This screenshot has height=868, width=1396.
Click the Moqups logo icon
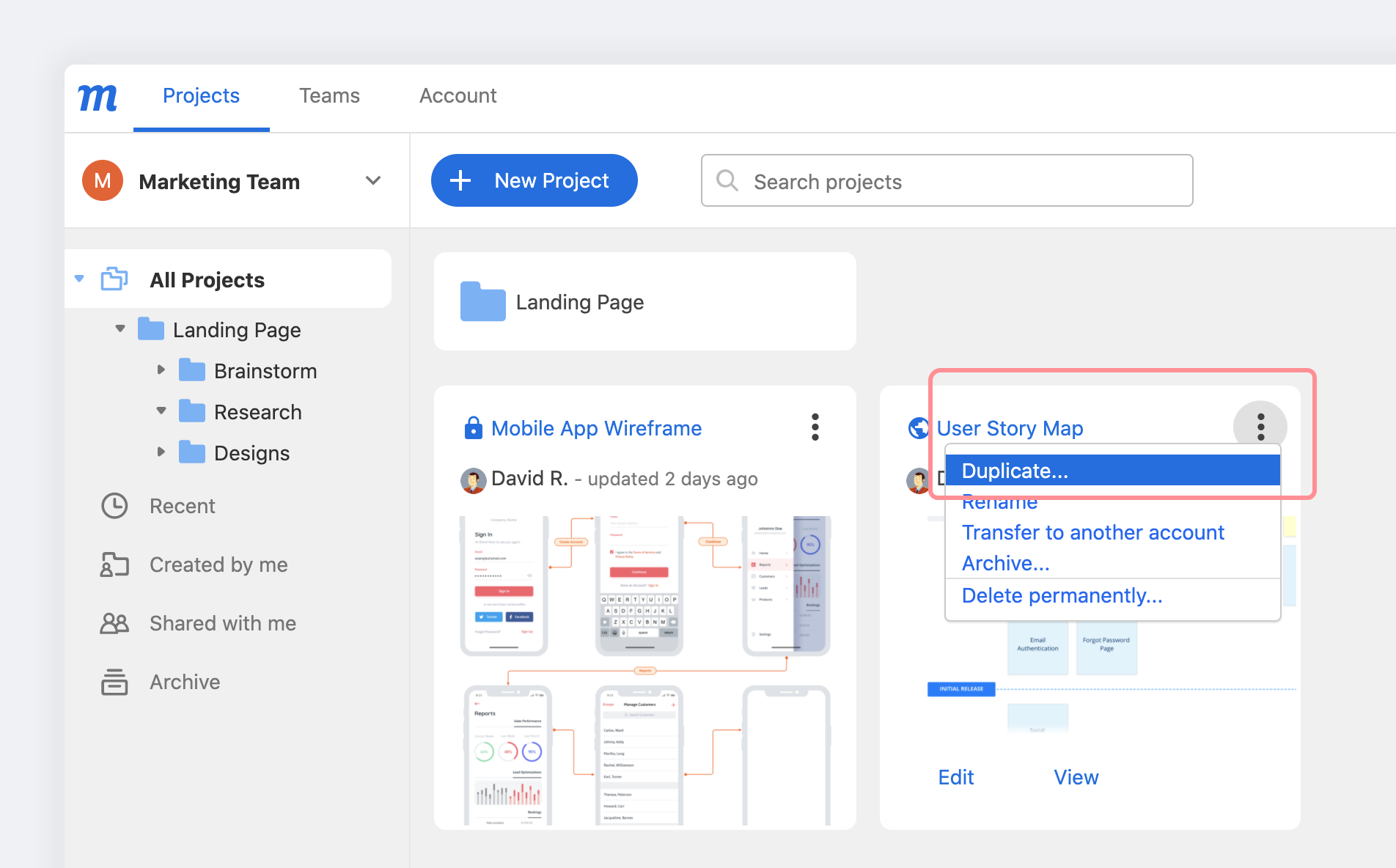click(98, 97)
